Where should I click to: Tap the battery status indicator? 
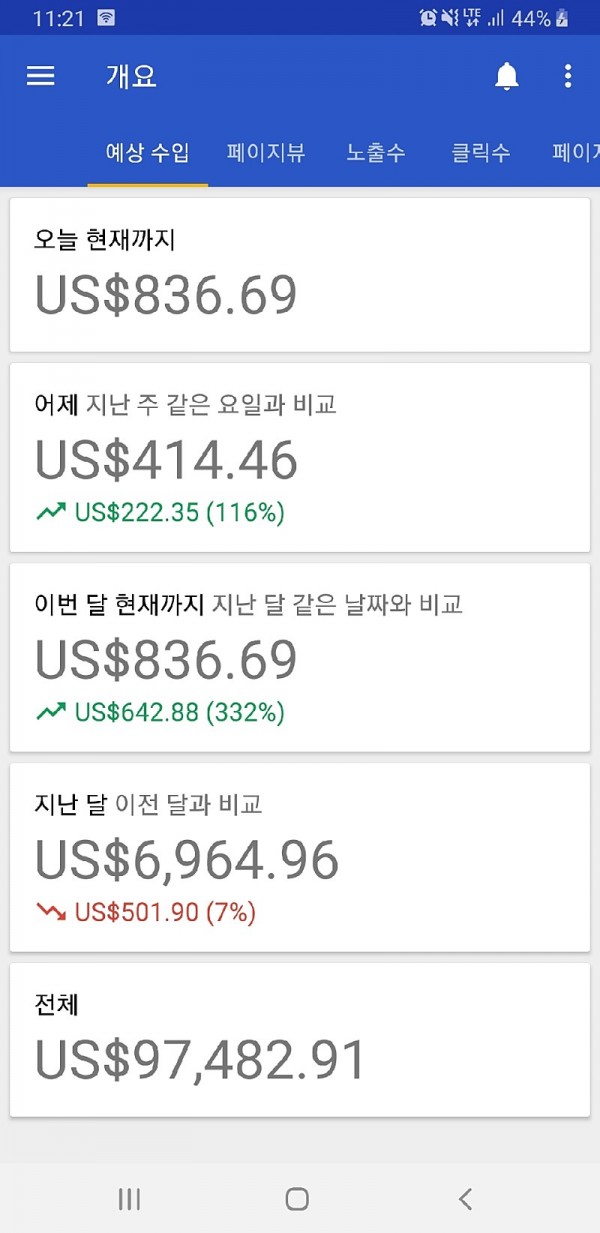tap(563, 18)
